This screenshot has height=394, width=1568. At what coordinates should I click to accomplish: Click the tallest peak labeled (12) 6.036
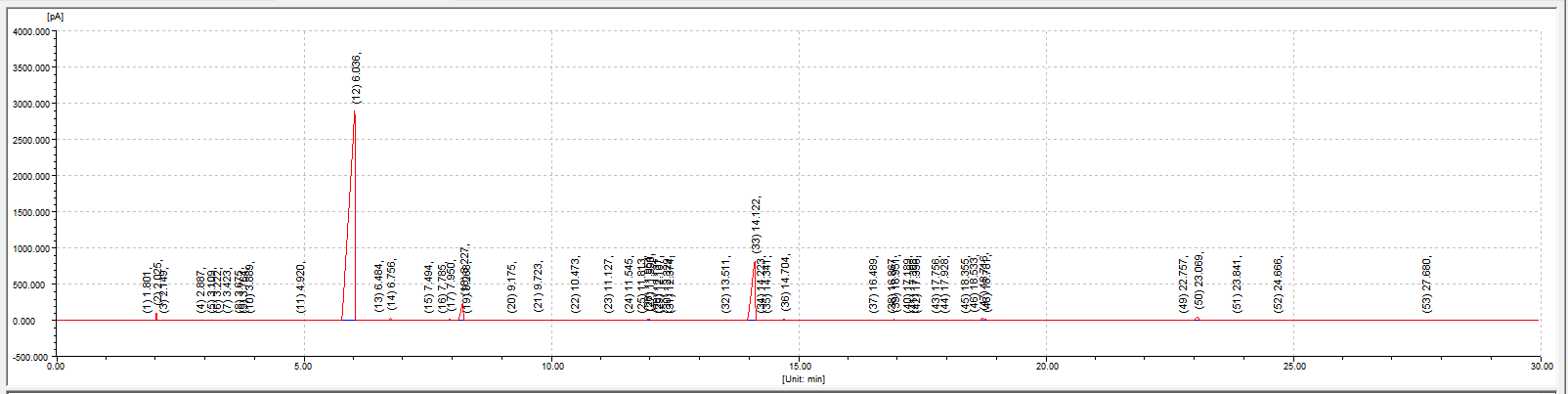(354, 112)
